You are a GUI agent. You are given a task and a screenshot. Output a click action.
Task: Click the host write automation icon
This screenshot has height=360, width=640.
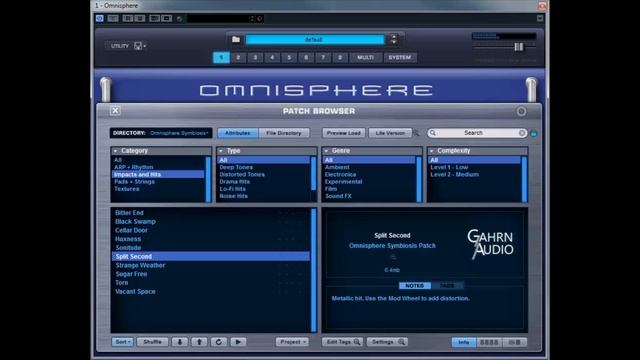[x=140, y=18]
